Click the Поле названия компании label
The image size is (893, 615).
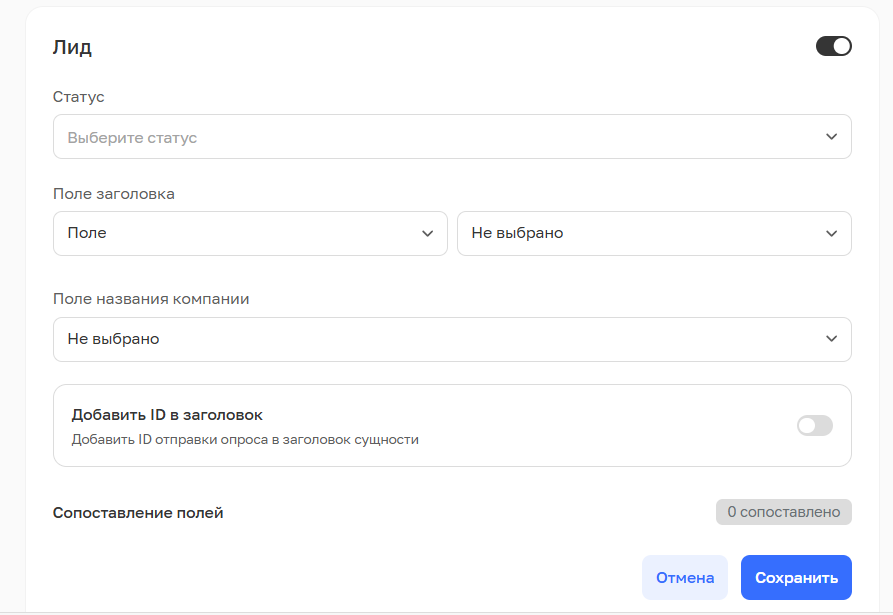[x=150, y=299]
